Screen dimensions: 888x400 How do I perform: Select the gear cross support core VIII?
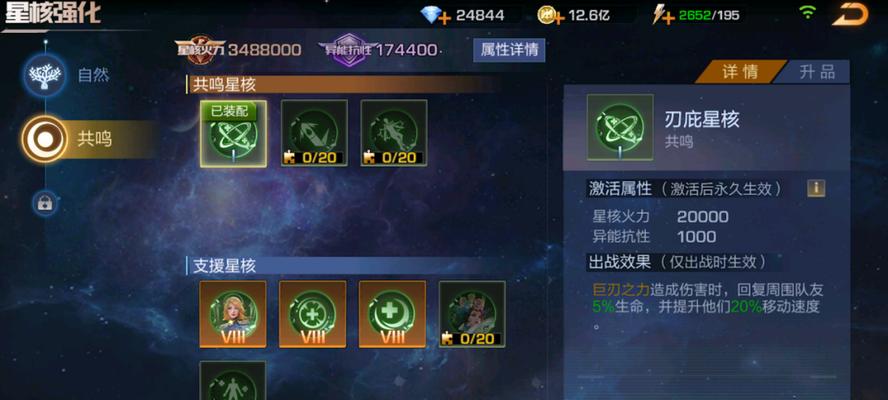313,314
